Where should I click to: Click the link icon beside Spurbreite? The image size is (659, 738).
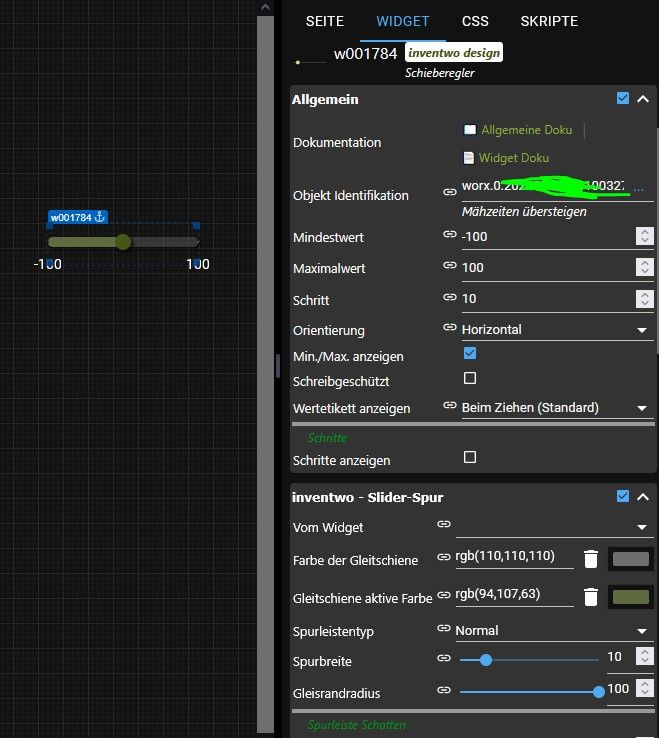pos(444,658)
